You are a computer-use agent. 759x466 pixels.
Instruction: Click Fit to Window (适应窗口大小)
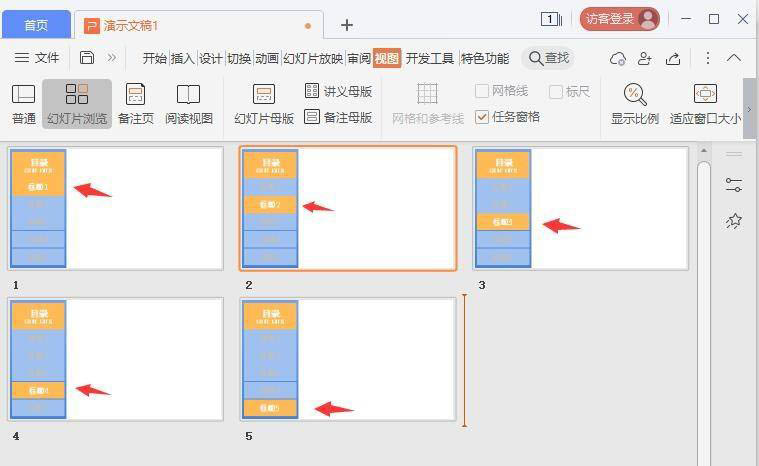705,104
